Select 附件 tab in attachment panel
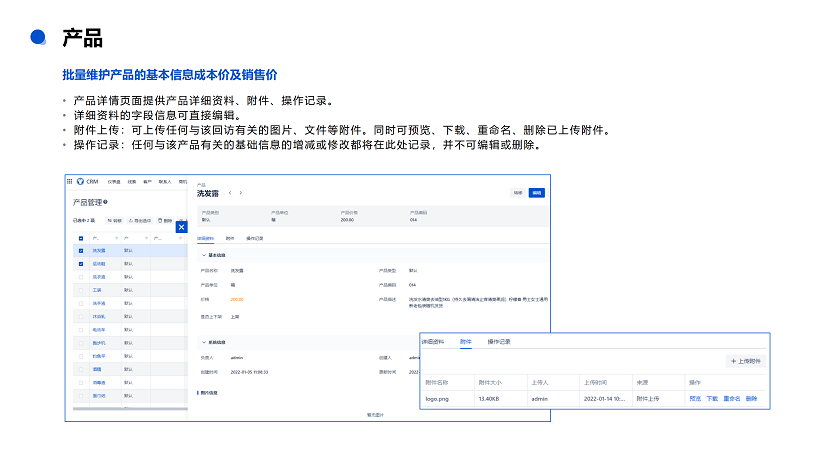Viewport: 820px width, 461px height. tap(465, 342)
